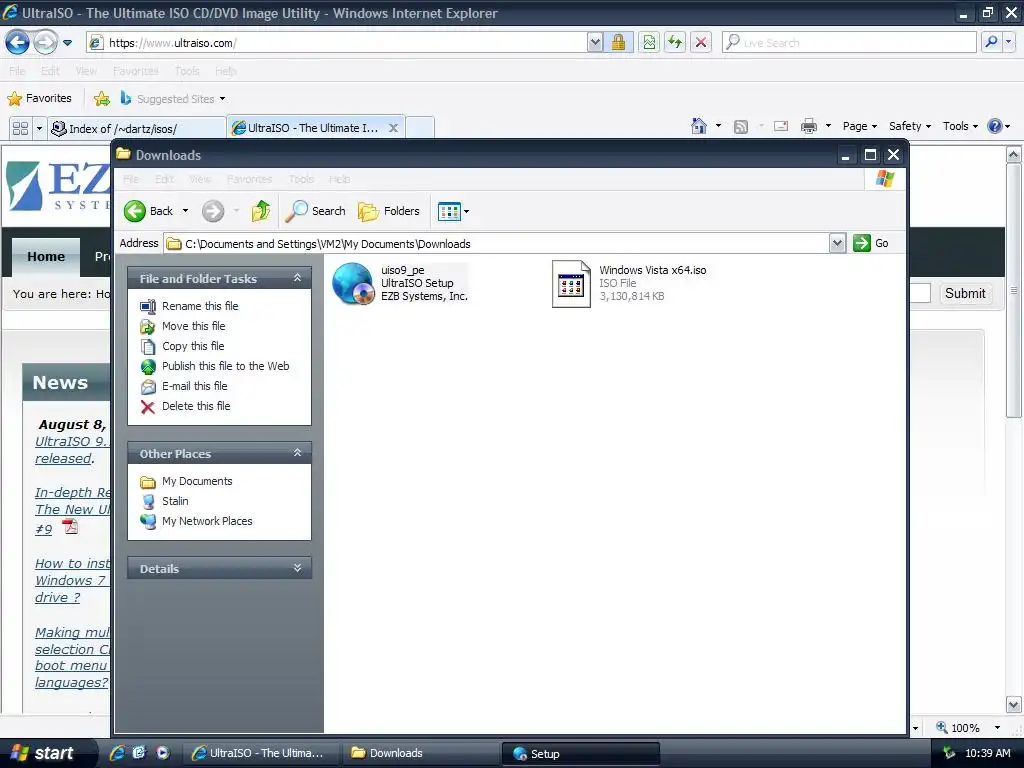Switch to Index of /~dartz/isos/ tab
Image resolution: width=1024 pixels, height=768 pixels.
(x=136, y=129)
